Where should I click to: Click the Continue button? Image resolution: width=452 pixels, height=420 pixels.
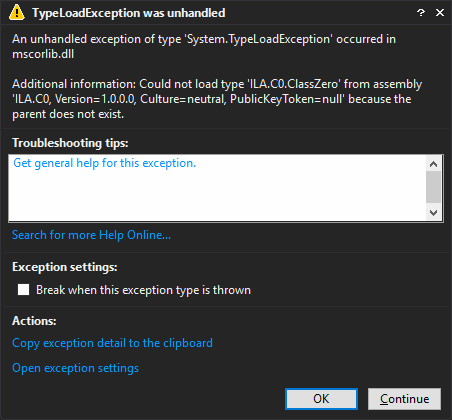tap(404, 399)
